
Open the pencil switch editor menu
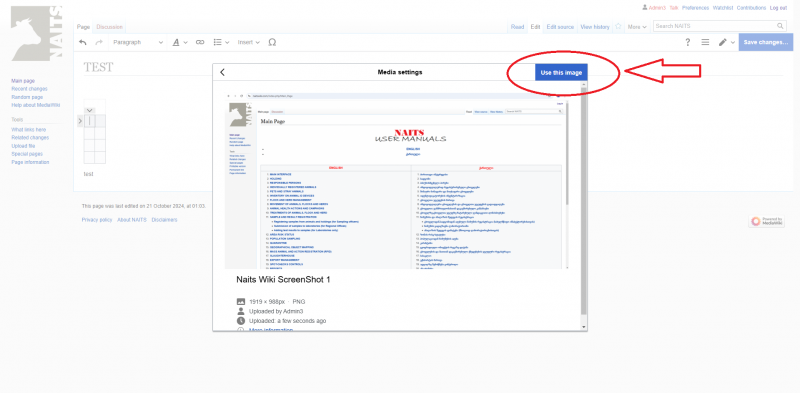pyautogui.click(x=727, y=42)
